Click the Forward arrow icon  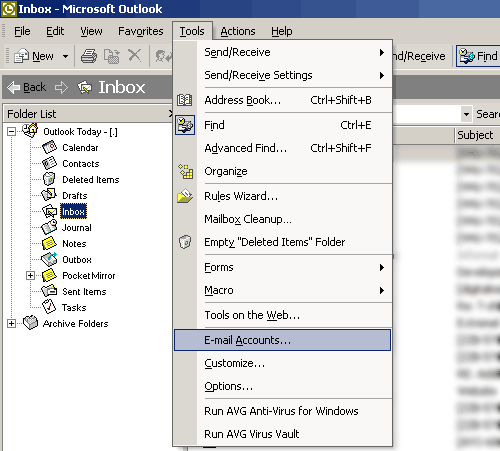pos(61,88)
